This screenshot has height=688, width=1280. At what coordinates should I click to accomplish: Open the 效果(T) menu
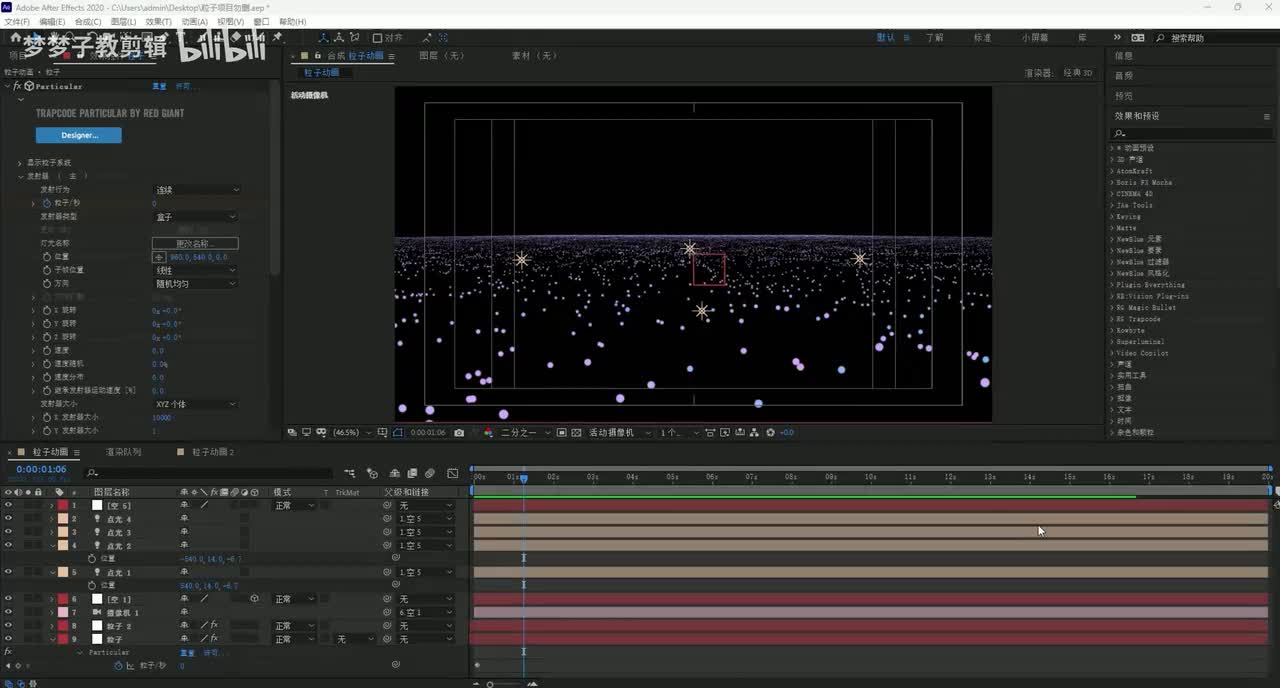click(x=158, y=21)
